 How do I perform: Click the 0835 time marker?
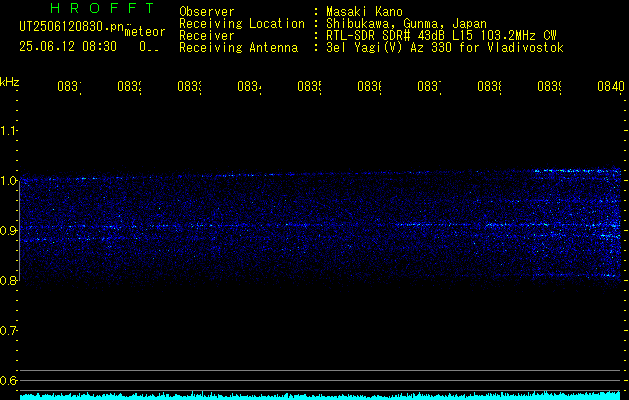[x=309, y=86]
